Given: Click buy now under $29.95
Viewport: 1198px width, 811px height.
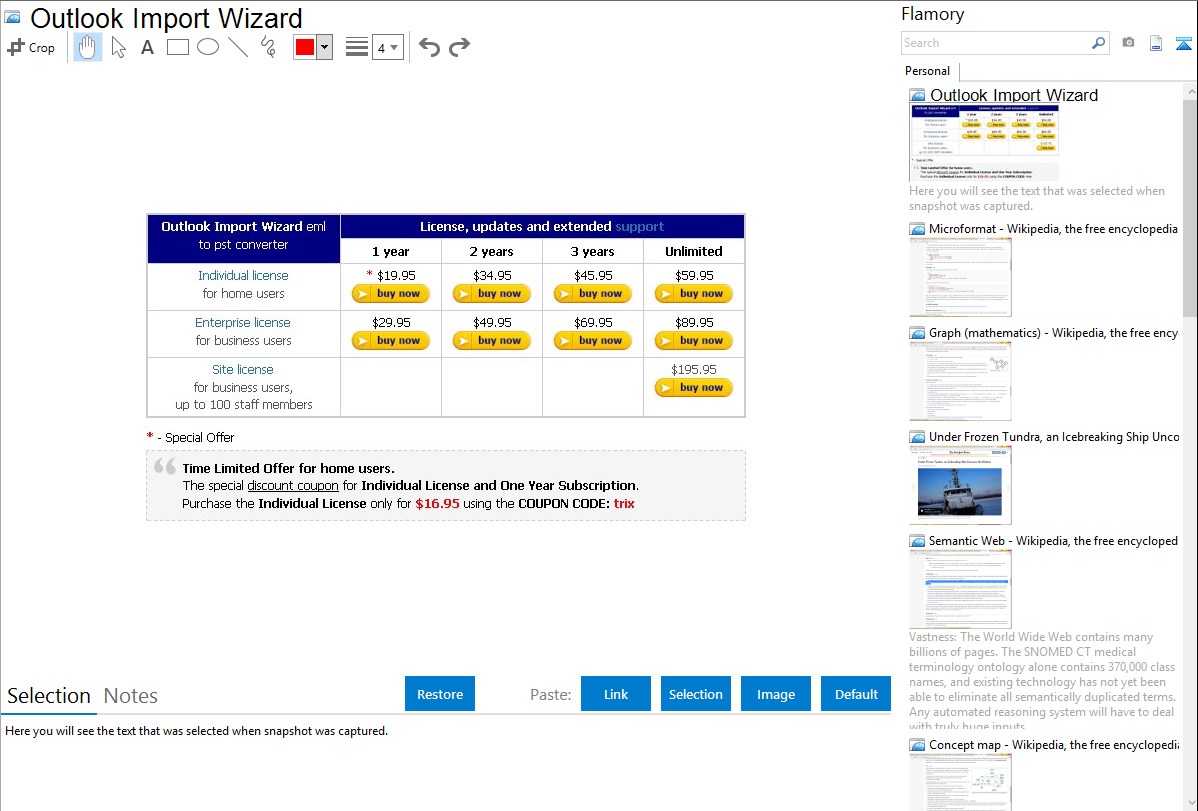Looking at the screenshot, I should 390,341.
